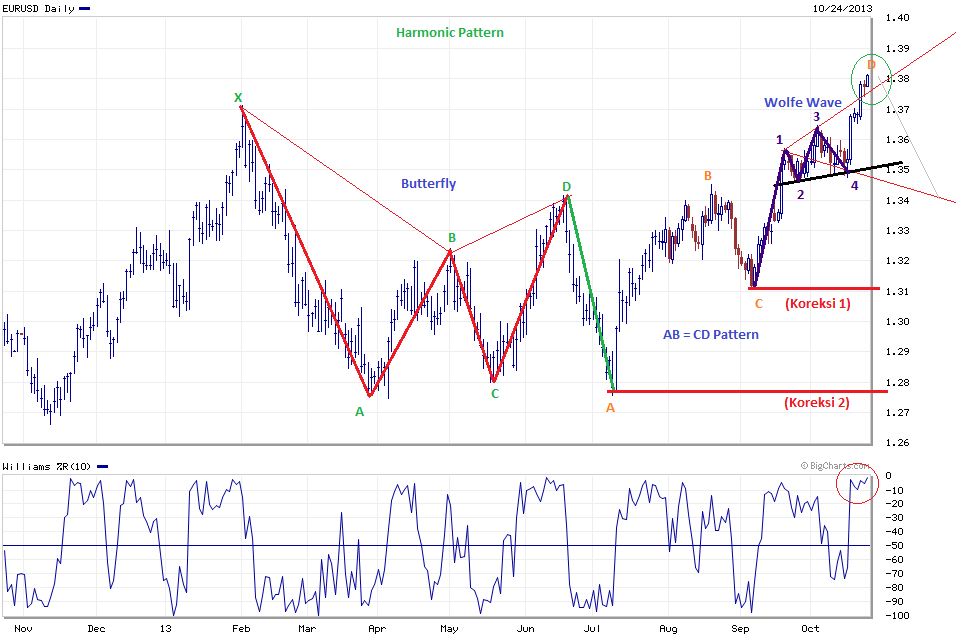Click the "May" month label

[x=449, y=629]
